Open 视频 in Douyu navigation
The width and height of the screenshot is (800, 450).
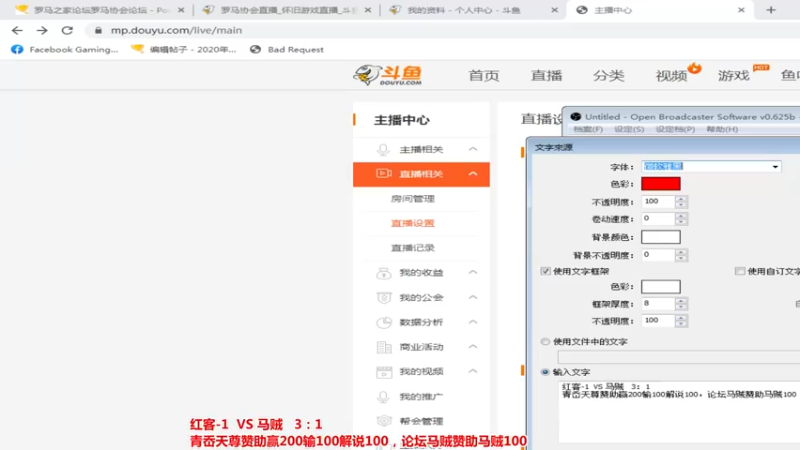[671, 76]
